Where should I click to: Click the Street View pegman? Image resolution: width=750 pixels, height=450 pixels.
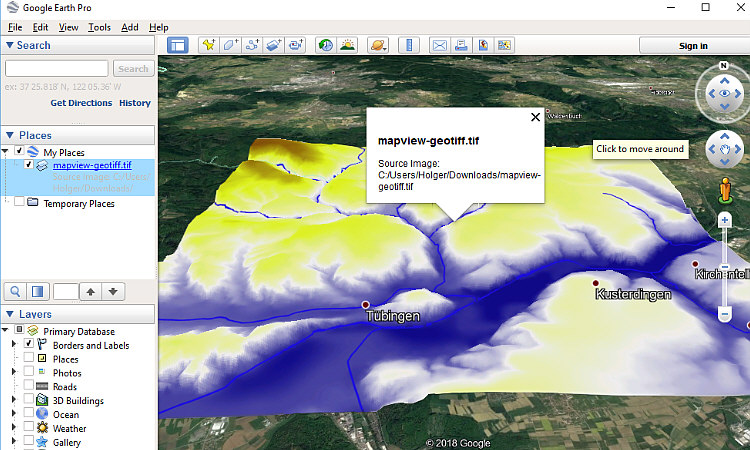click(725, 190)
